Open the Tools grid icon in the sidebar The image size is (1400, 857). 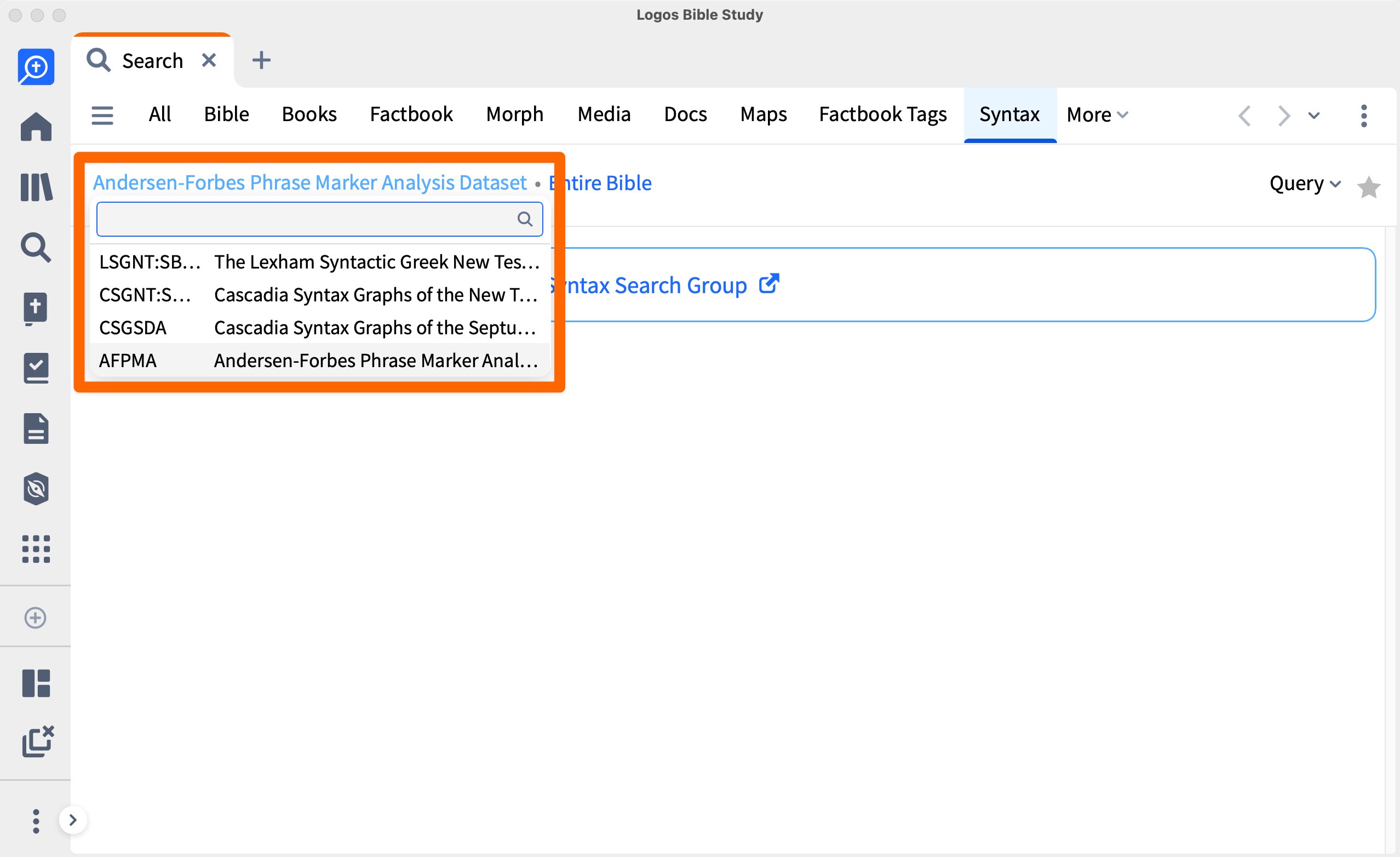pos(36,549)
